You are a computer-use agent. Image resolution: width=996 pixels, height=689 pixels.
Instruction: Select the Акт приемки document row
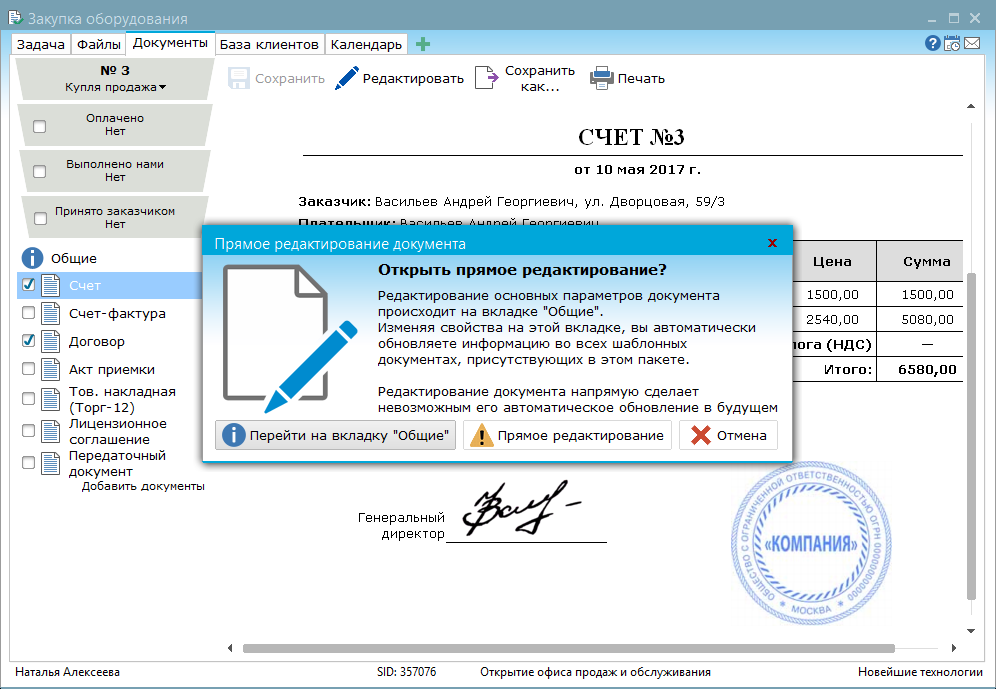click(109, 370)
